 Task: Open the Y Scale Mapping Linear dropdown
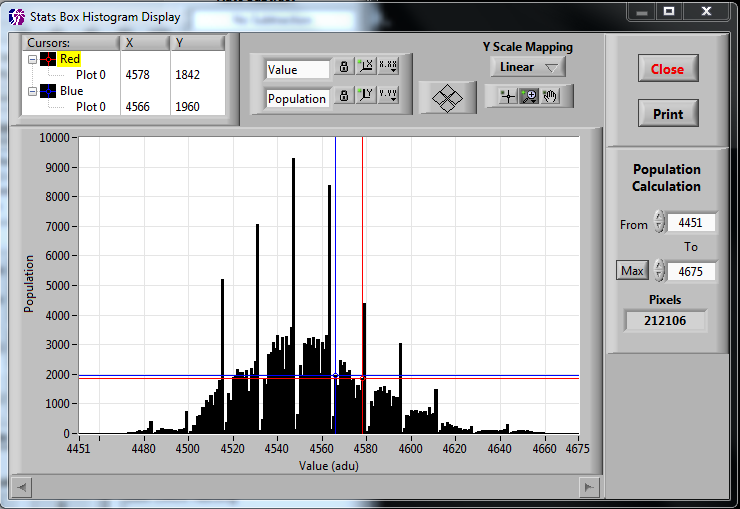click(528, 67)
